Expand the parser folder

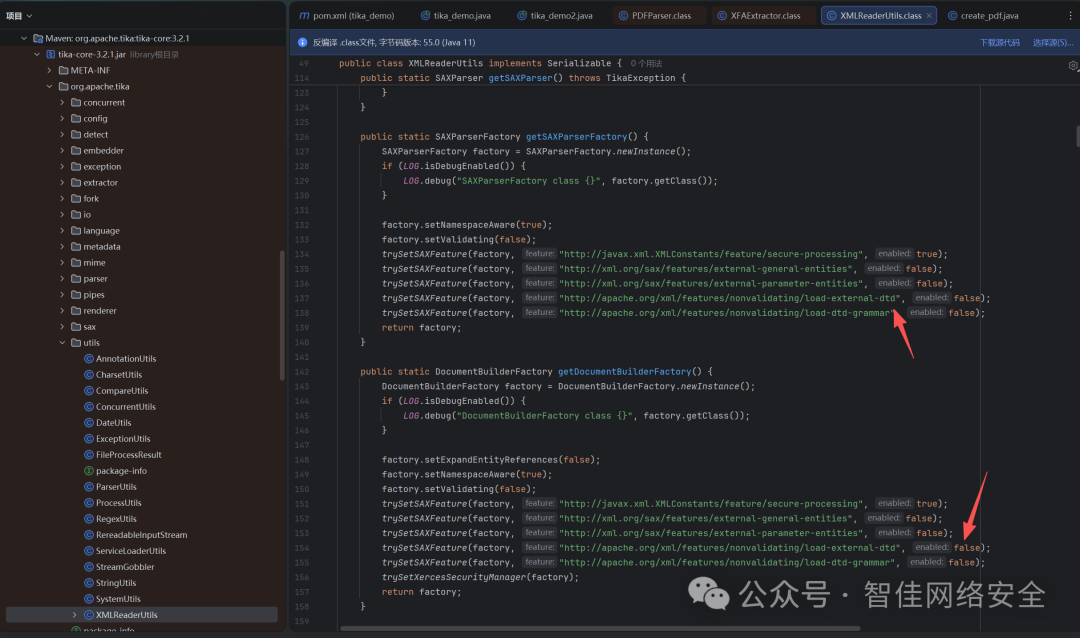(62, 279)
